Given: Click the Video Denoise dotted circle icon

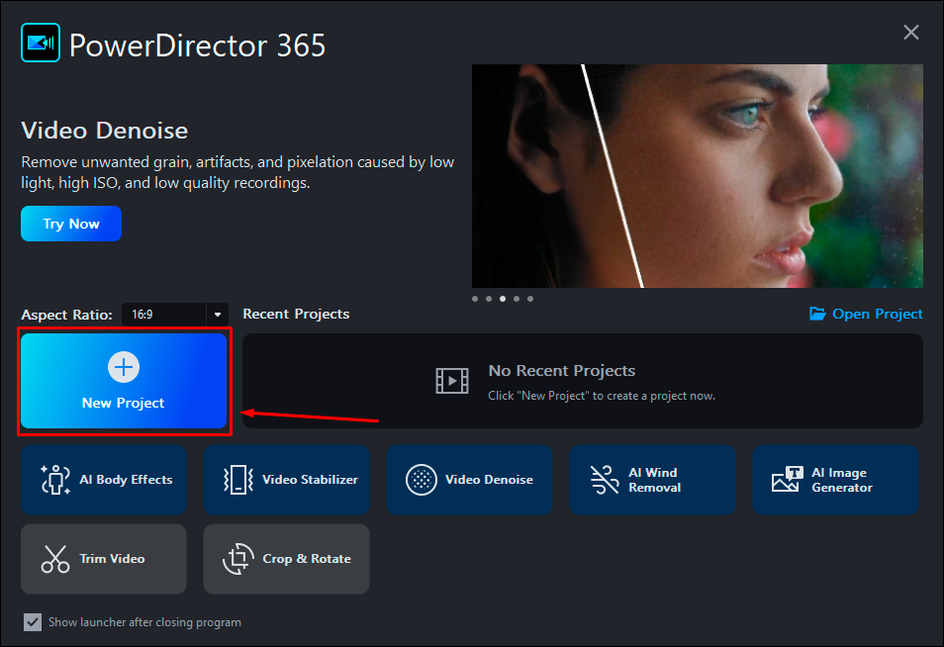Looking at the screenshot, I should (x=421, y=480).
